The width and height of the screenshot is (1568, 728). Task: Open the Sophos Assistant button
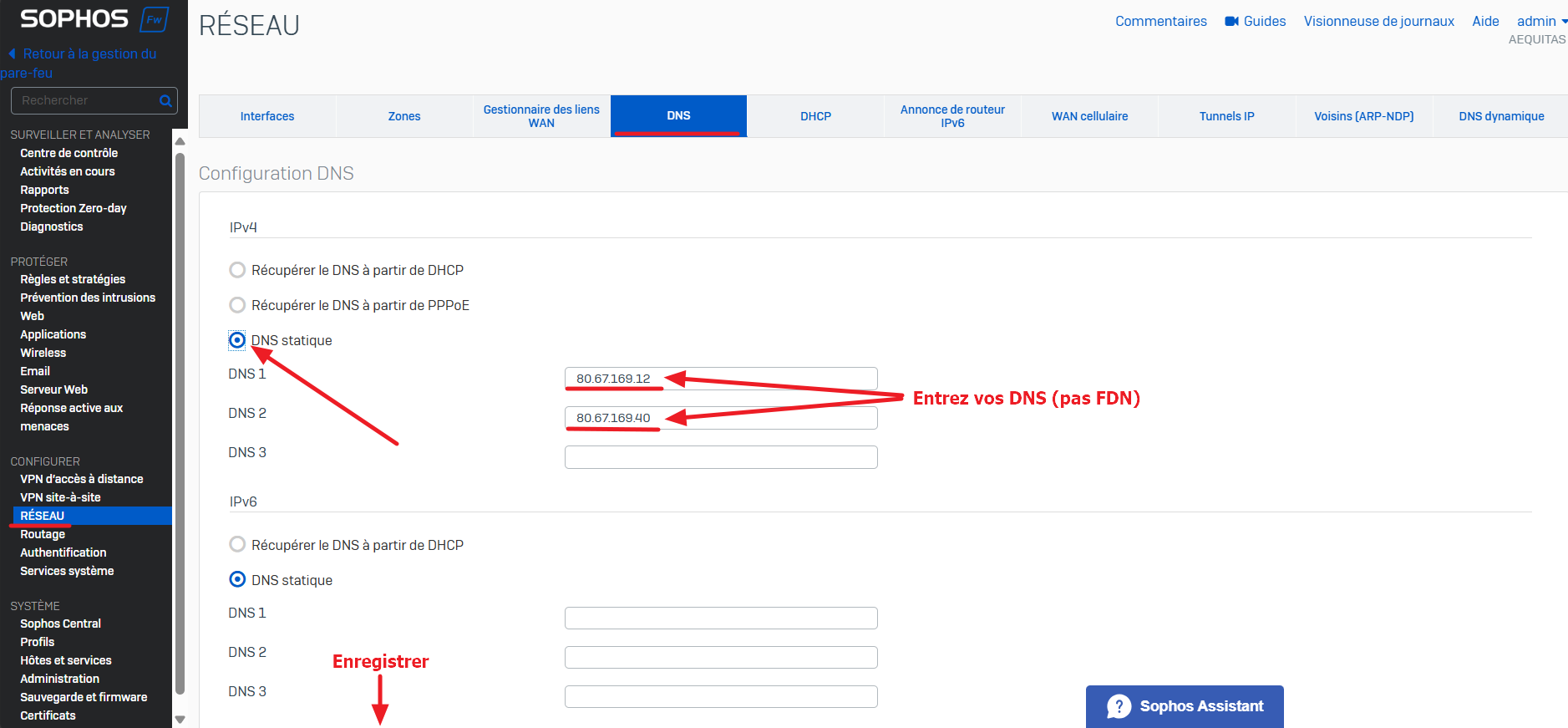coord(1185,706)
